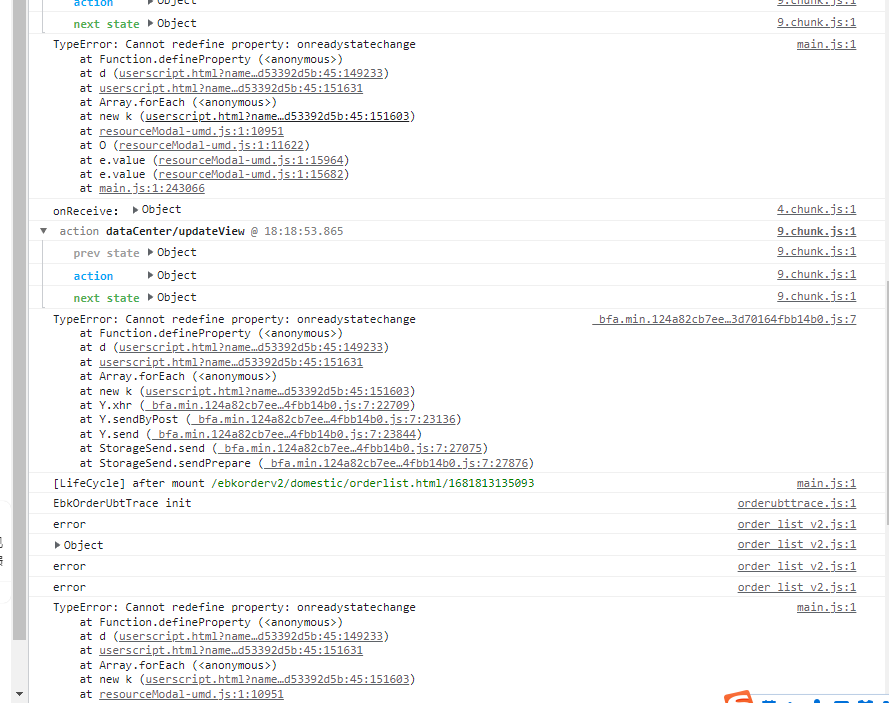This screenshot has height=703, width=889.
Task: Click the Sogou input method icon
Action: (738, 697)
